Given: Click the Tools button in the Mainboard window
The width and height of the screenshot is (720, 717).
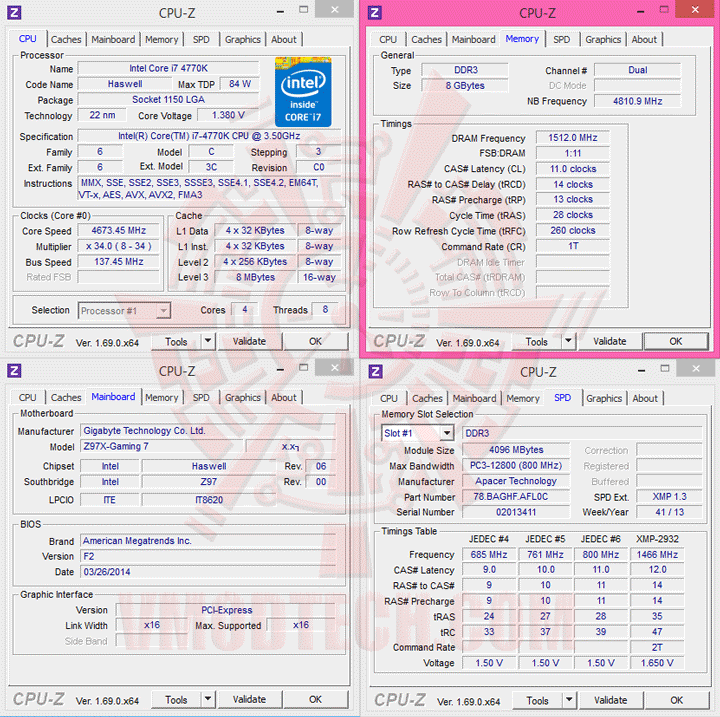Looking at the screenshot, I should [176, 700].
